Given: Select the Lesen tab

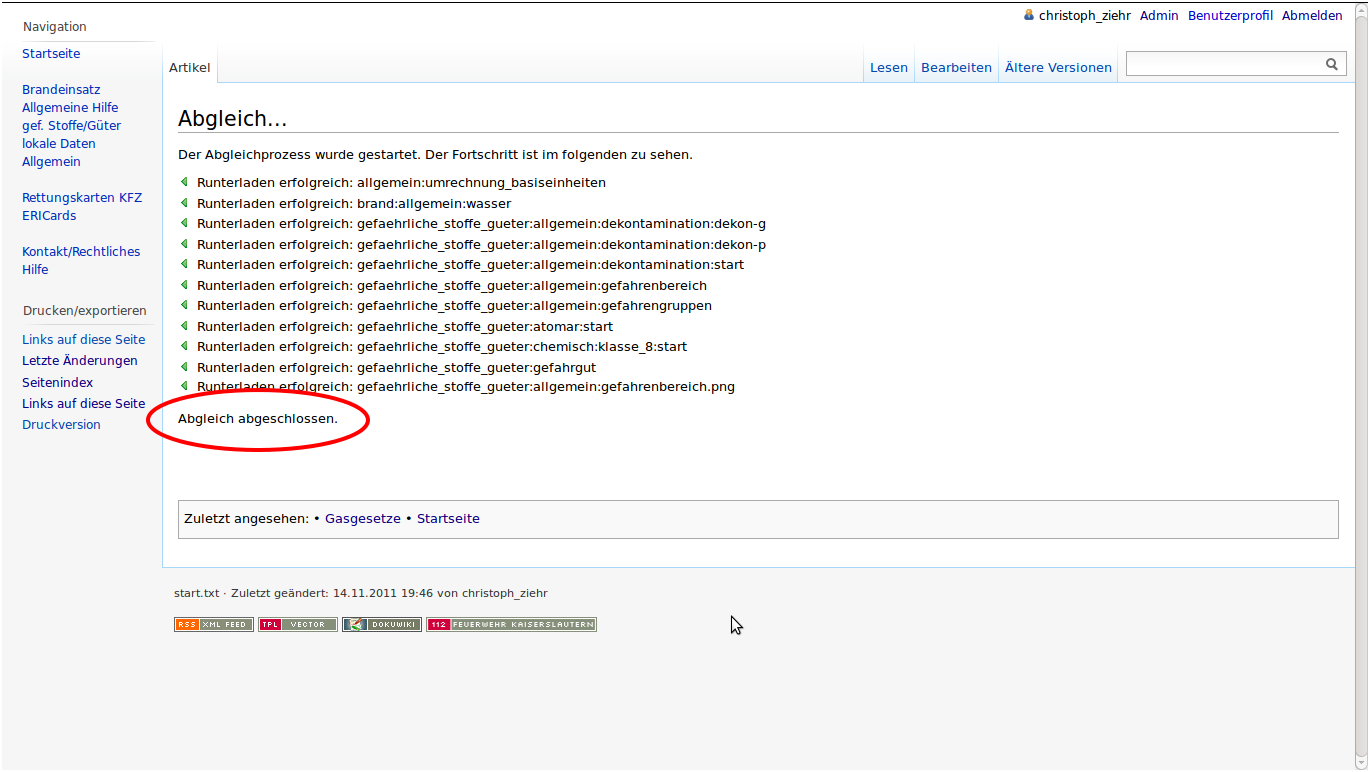Looking at the screenshot, I should point(888,68).
